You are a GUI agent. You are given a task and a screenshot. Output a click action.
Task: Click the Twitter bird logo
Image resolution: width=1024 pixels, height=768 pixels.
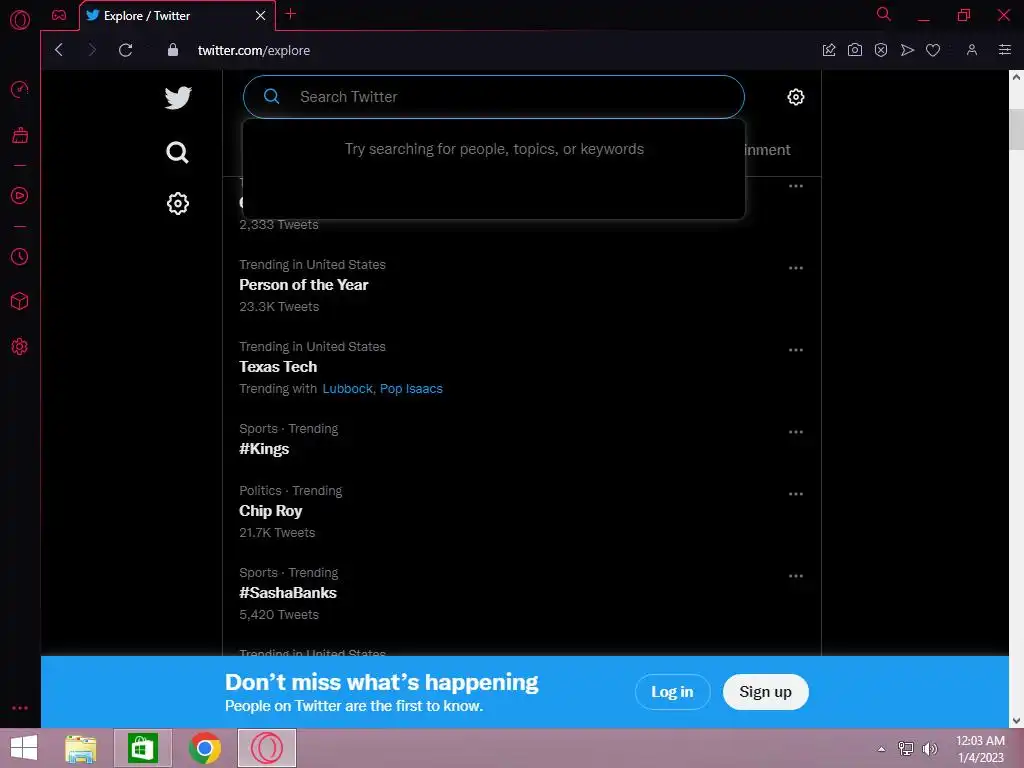pos(178,98)
